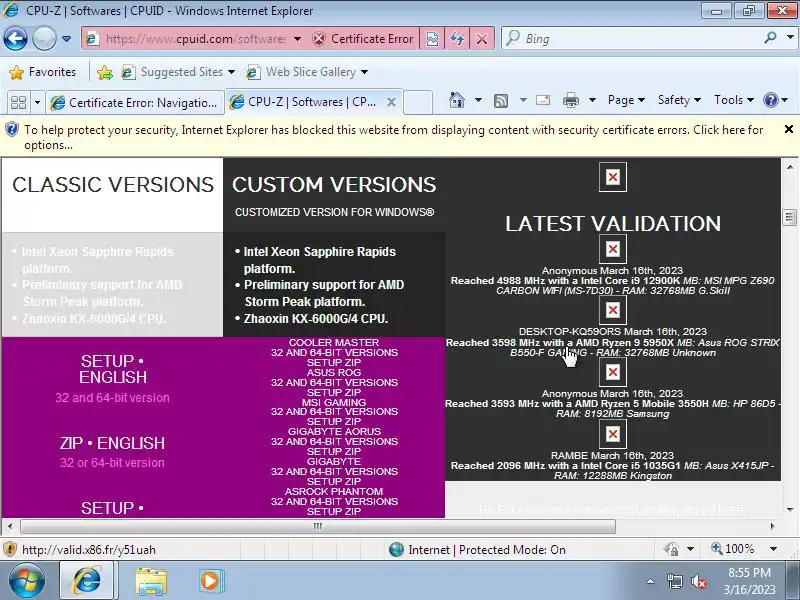Click the SETUP • ENGLISH download link
The height and width of the screenshot is (600, 800).
(x=112, y=369)
